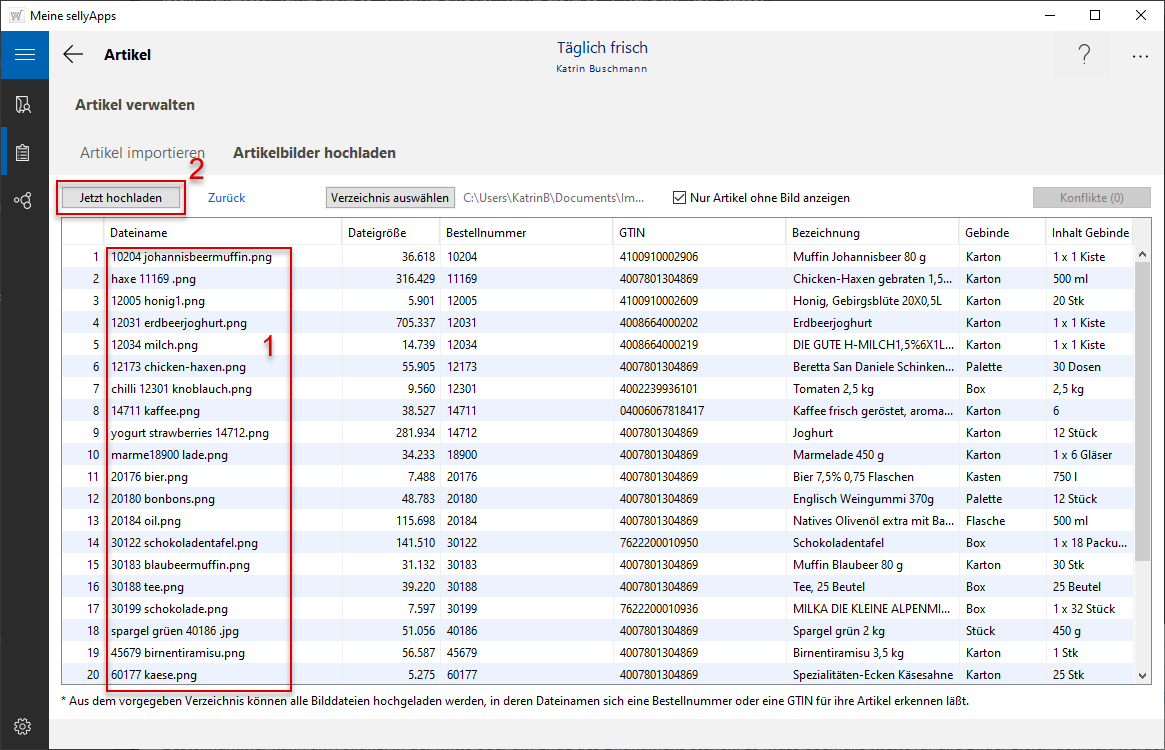Click 'Verzeichnis auswählen' button
This screenshot has height=750, width=1165.
point(390,198)
